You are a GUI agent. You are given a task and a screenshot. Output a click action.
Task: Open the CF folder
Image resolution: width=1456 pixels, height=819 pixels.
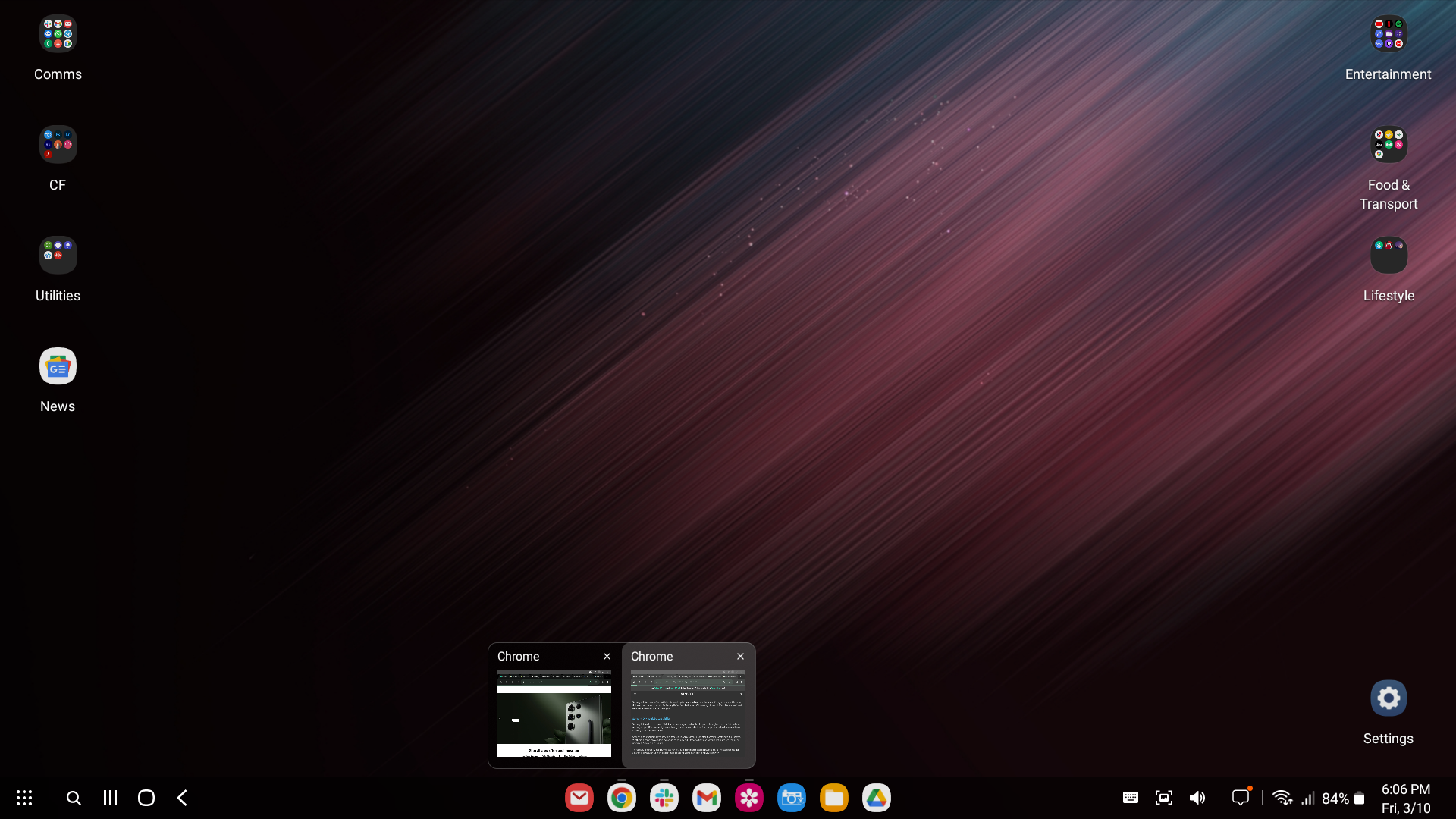[x=58, y=144]
